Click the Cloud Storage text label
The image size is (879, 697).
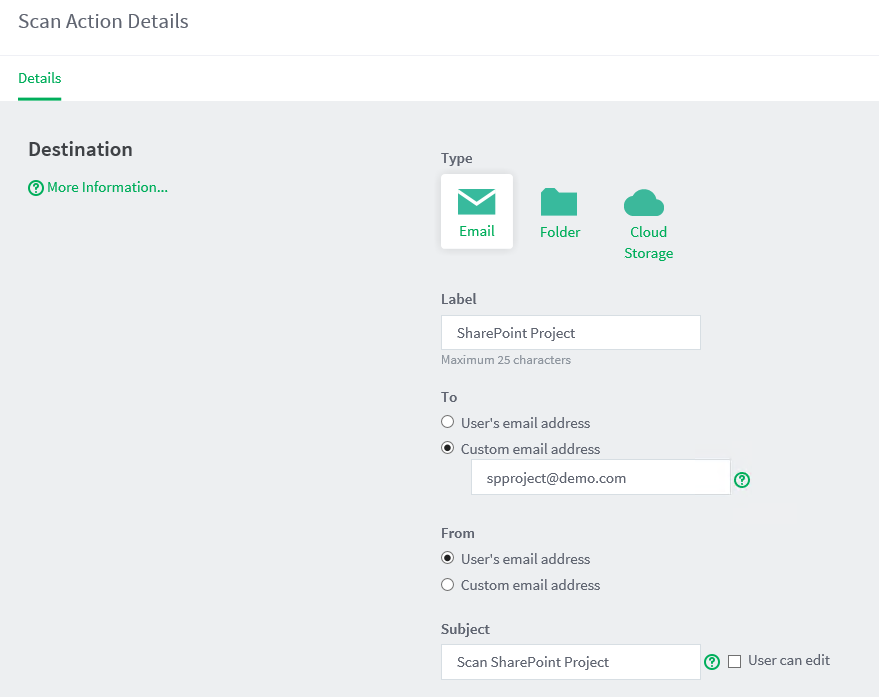pyautogui.click(x=648, y=243)
